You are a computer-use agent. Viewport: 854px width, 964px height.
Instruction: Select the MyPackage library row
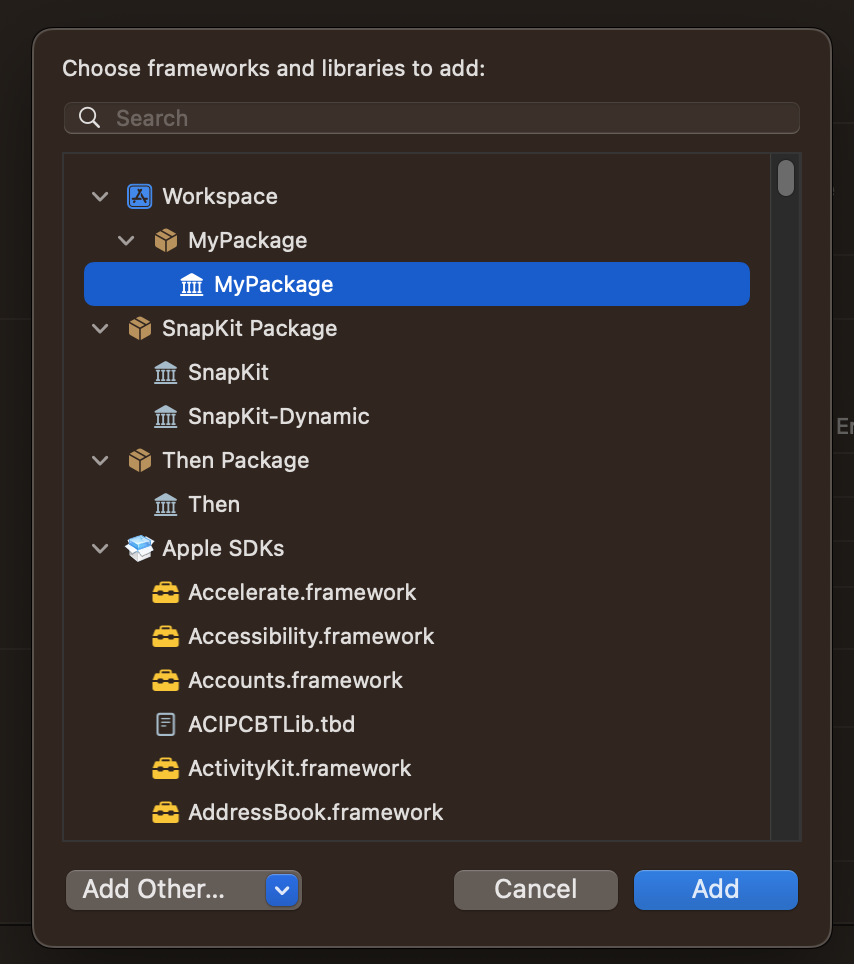tap(417, 284)
